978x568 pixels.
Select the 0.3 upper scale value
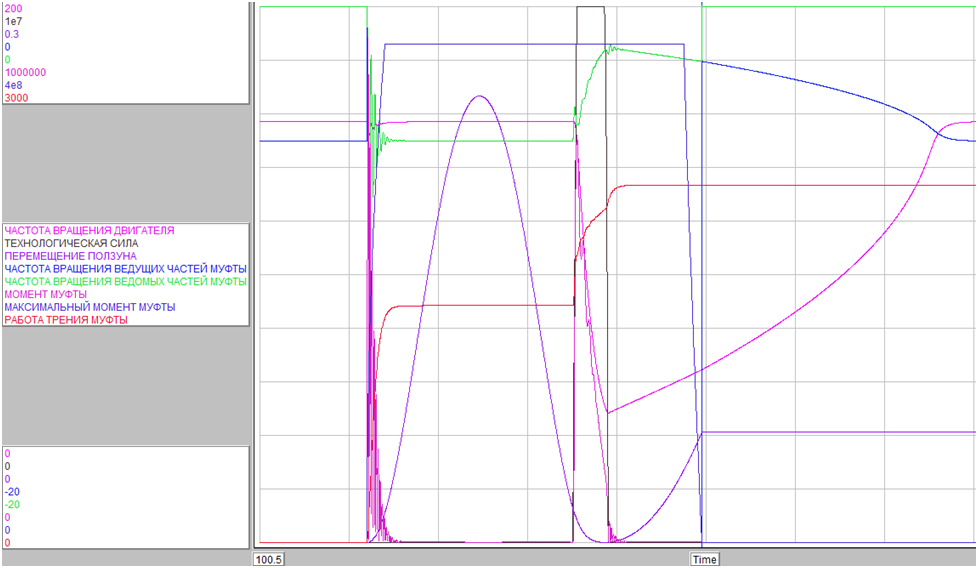point(11,34)
